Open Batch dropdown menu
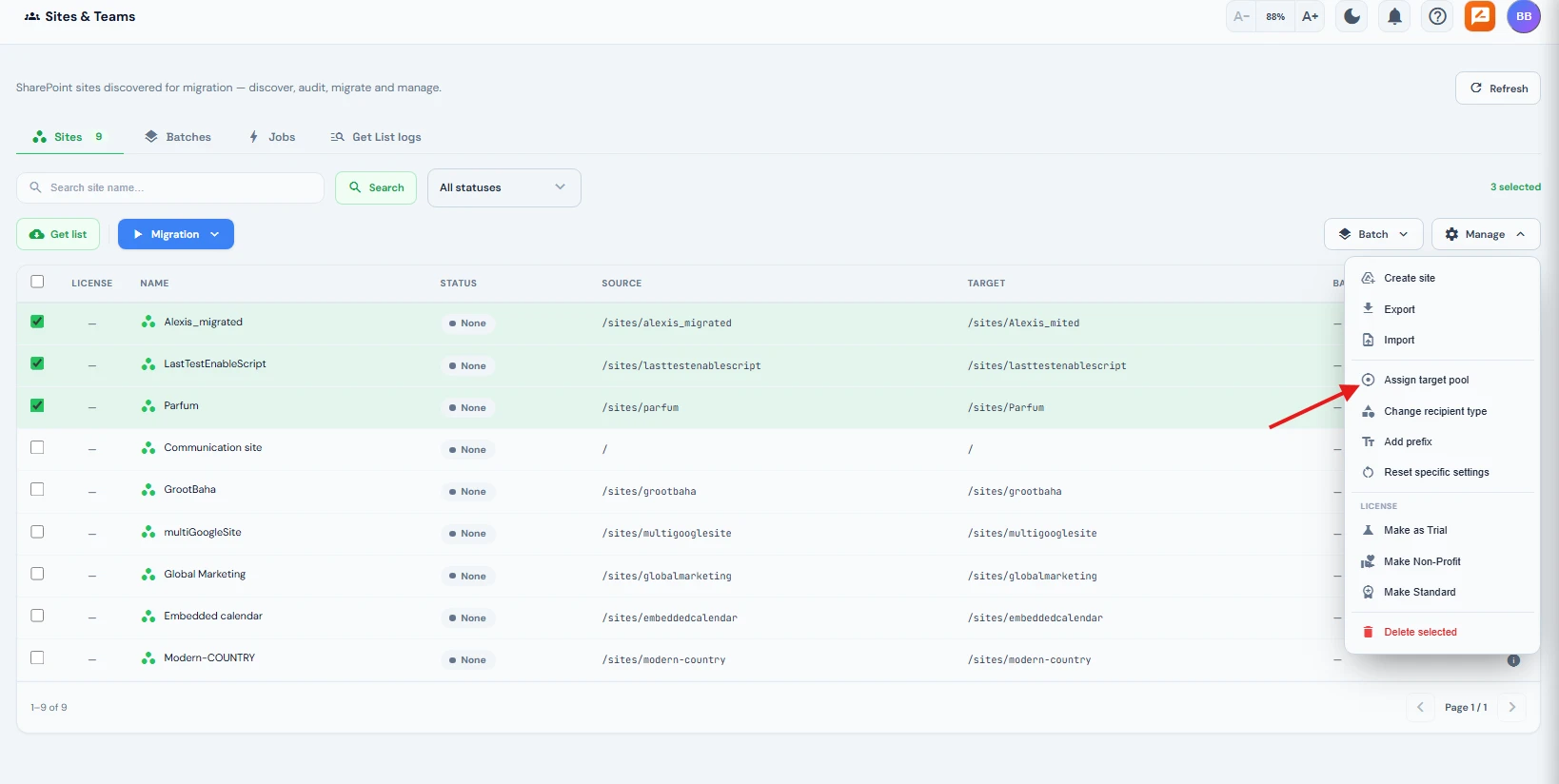The height and width of the screenshot is (784, 1559). point(1373,234)
